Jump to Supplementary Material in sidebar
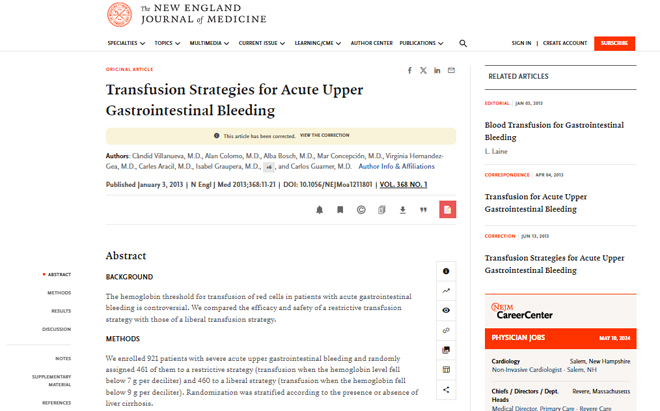The width and height of the screenshot is (660, 411). click(x=51, y=380)
